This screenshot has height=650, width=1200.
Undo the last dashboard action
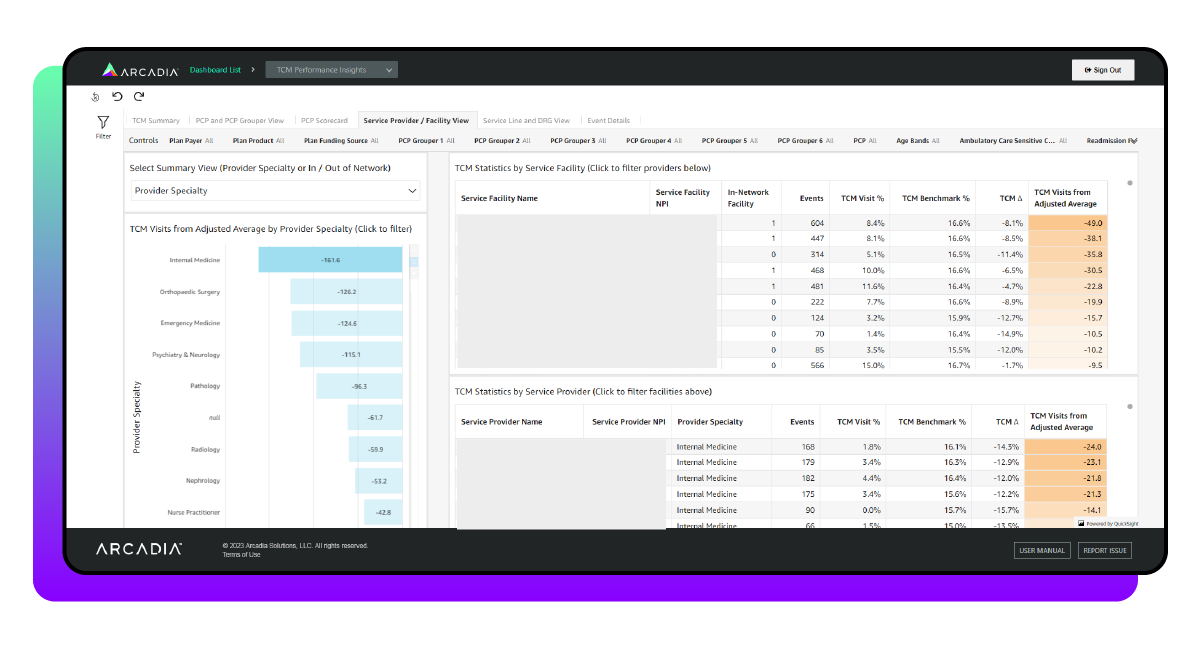(x=117, y=96)
